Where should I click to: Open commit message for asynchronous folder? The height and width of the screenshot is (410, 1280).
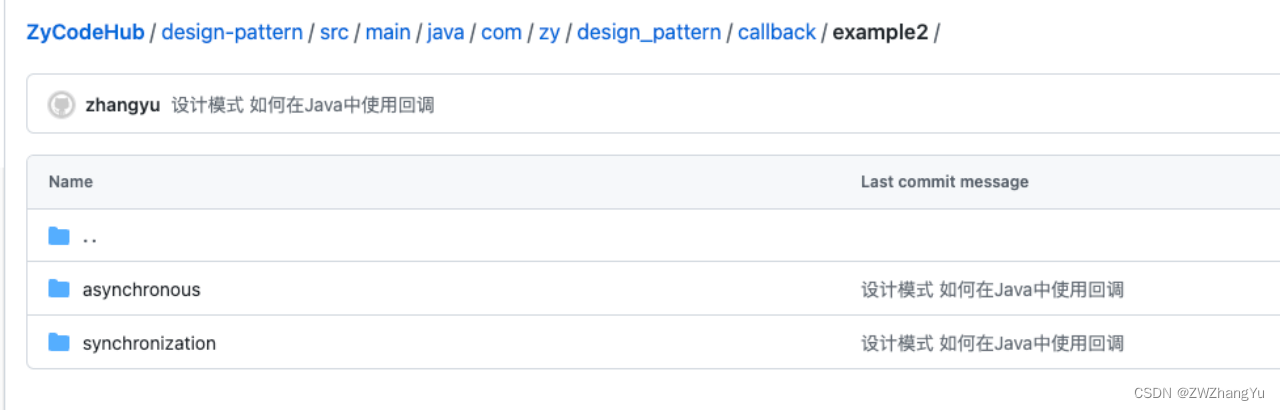click(992, 290)
